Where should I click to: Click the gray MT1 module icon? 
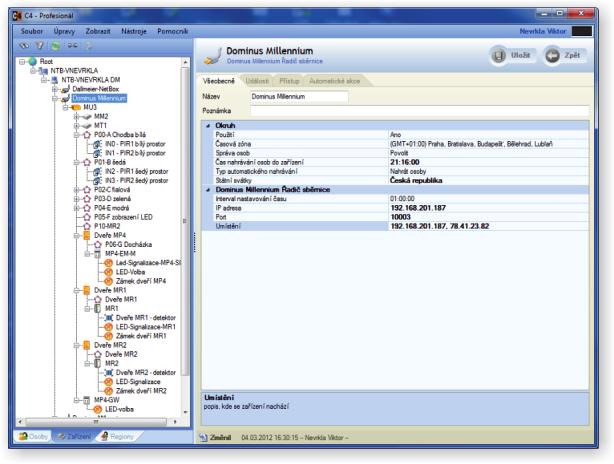87,126
